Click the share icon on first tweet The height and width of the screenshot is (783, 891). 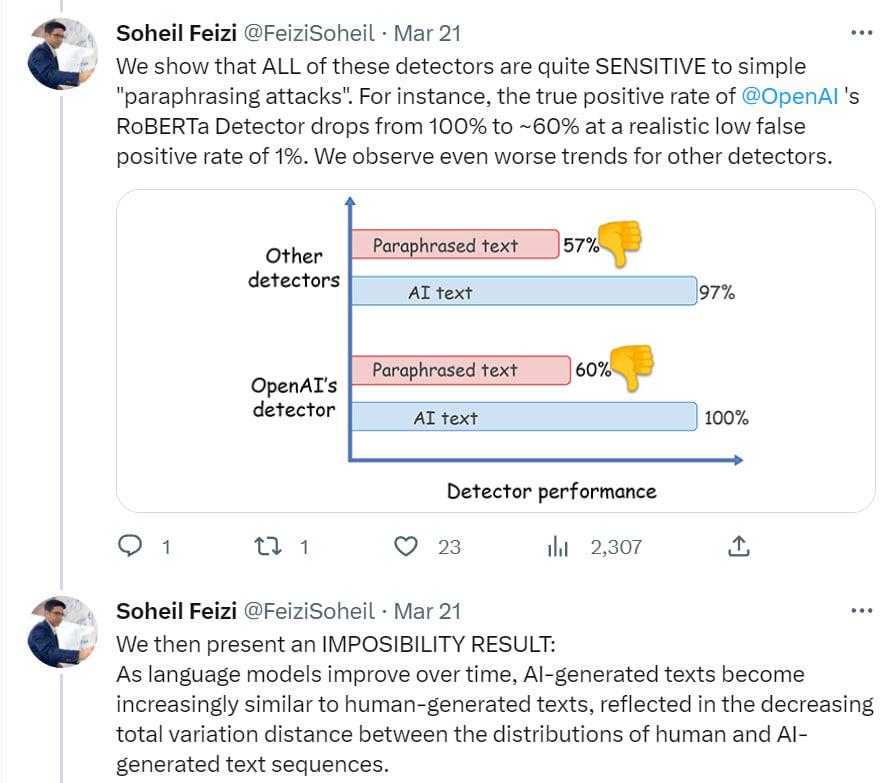coord(738,546)
